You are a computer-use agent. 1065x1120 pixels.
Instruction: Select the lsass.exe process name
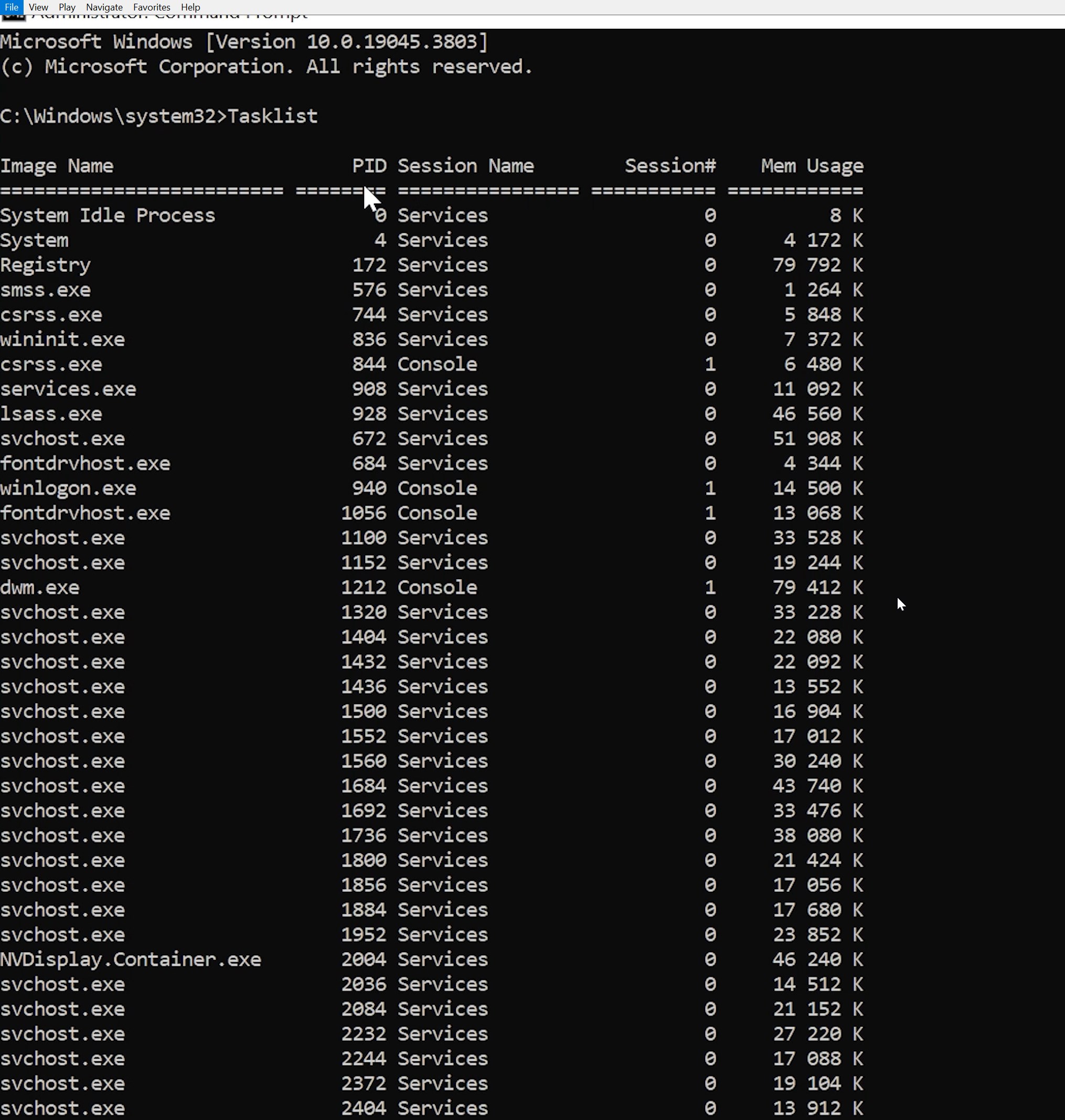[x=51, y=414]
